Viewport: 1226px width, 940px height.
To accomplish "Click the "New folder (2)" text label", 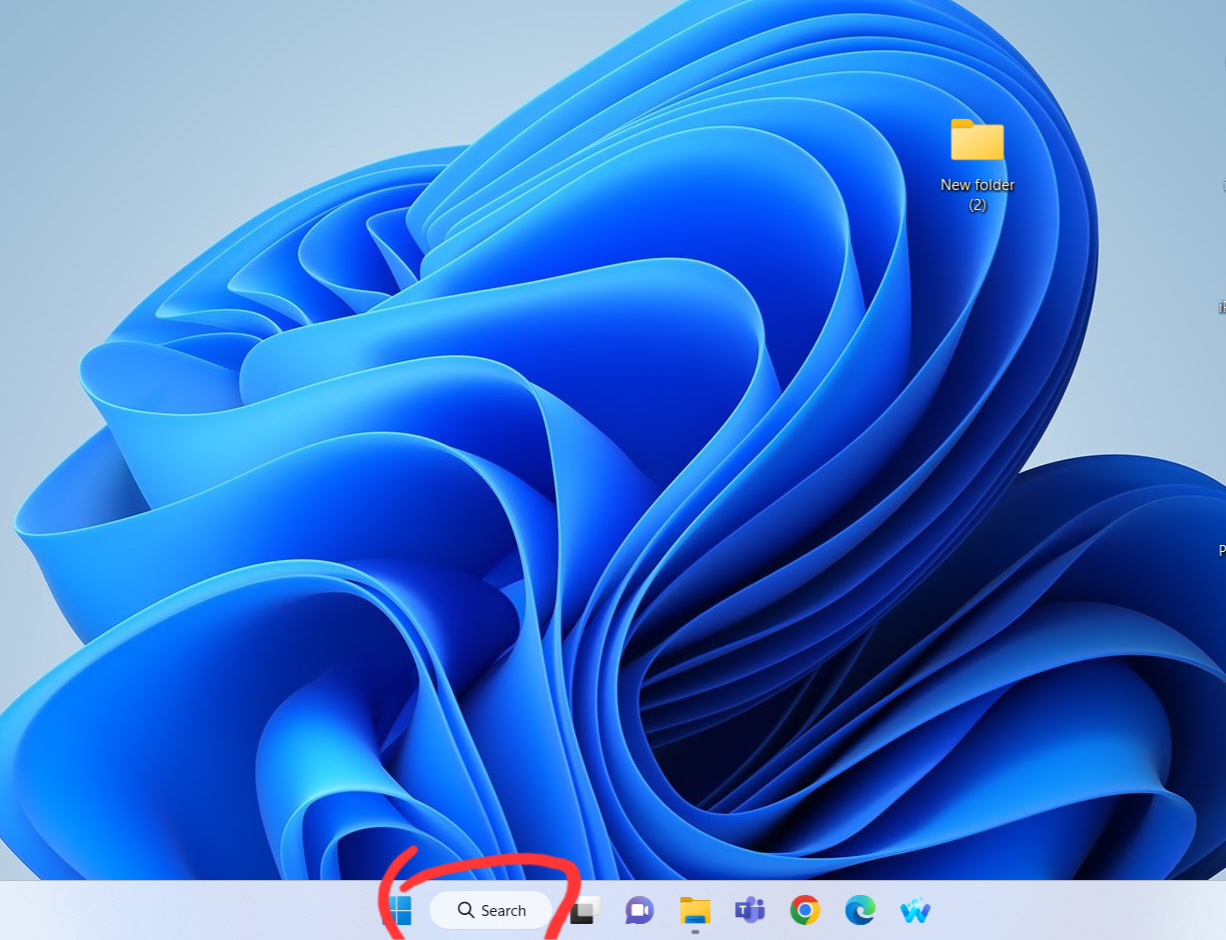I will pos(977,194).
